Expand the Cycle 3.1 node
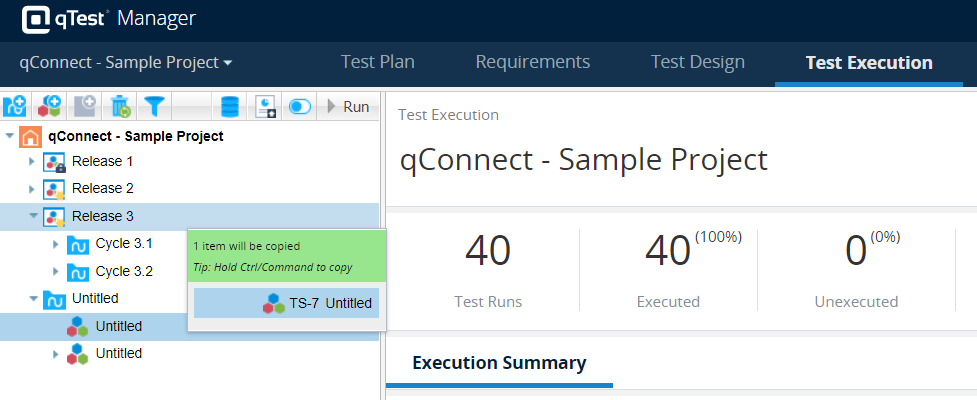This screenshot has height=400, width=977. point(56,244)
